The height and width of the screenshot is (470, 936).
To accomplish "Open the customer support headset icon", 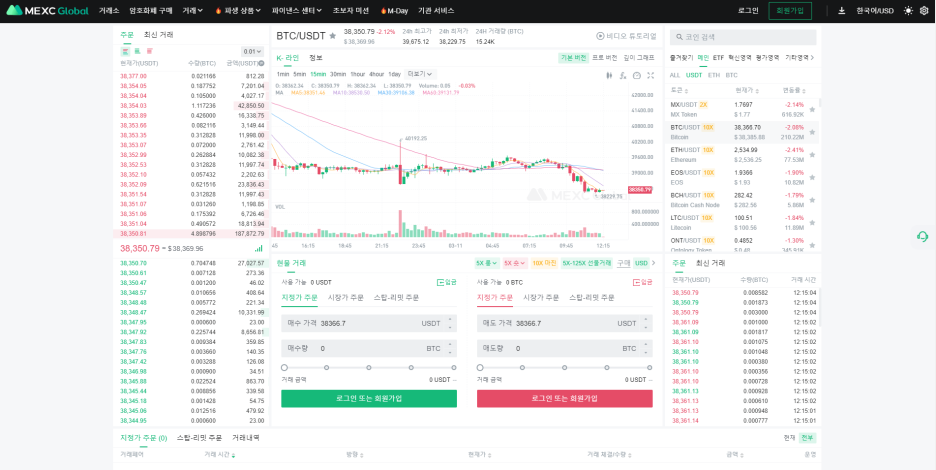I will tap(922, 237).
